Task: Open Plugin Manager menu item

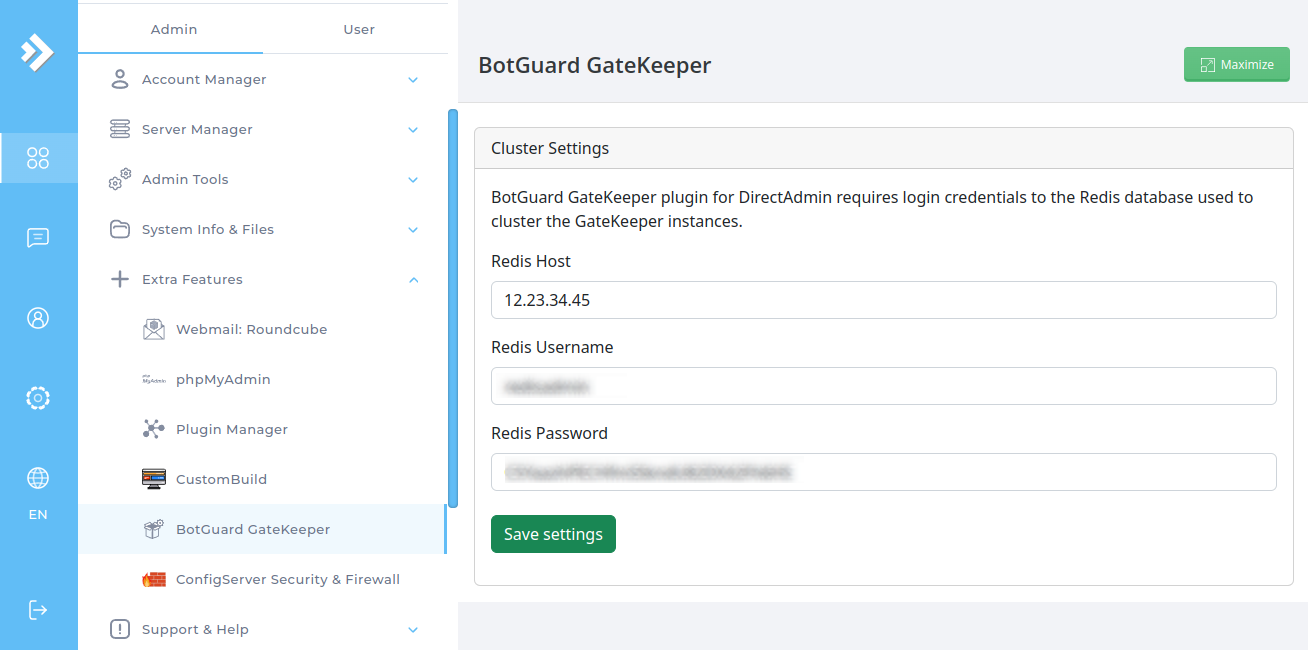Action: click(262, 429)
